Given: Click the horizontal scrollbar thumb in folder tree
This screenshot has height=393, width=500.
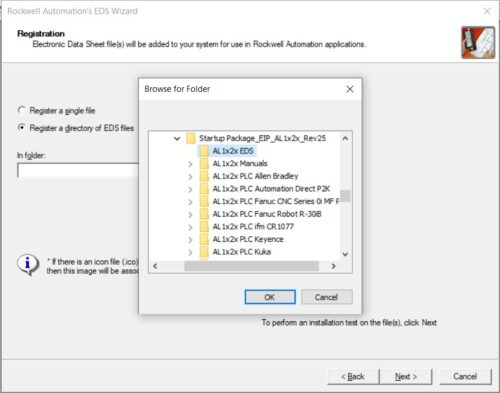Looking at the screenshot, I should point(252,266).
